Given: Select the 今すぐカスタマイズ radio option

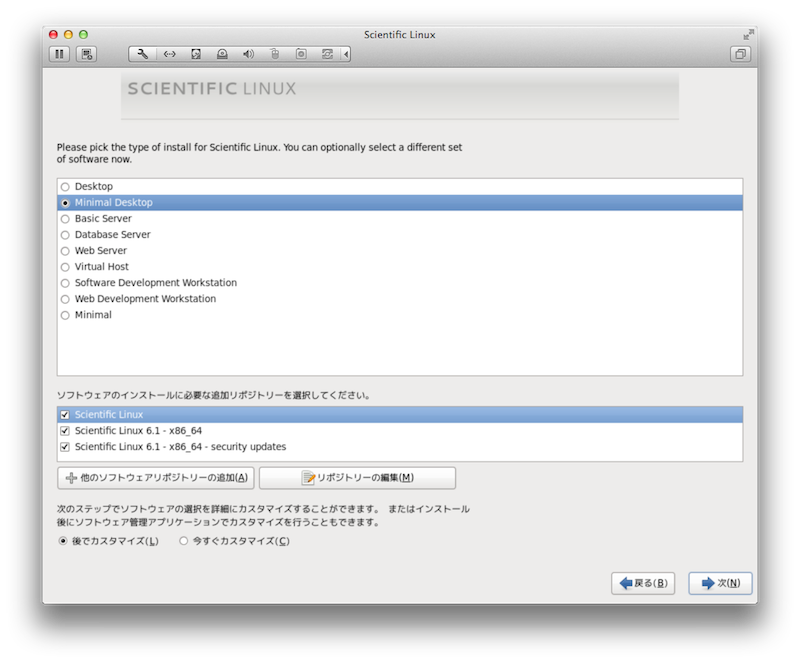Looking at the screenshot, I should (x=183, y=541).
